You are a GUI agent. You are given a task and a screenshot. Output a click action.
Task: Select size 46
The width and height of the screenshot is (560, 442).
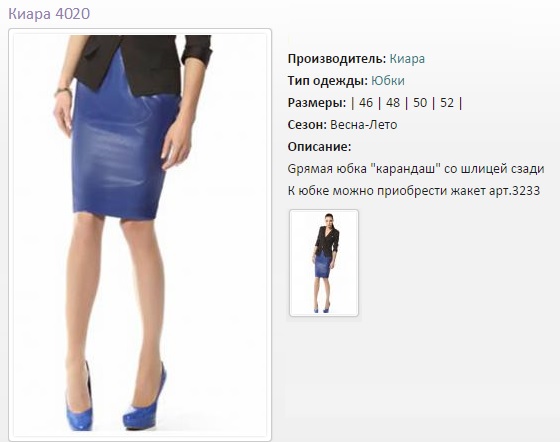pyautogui.click(x=366, y=103)
